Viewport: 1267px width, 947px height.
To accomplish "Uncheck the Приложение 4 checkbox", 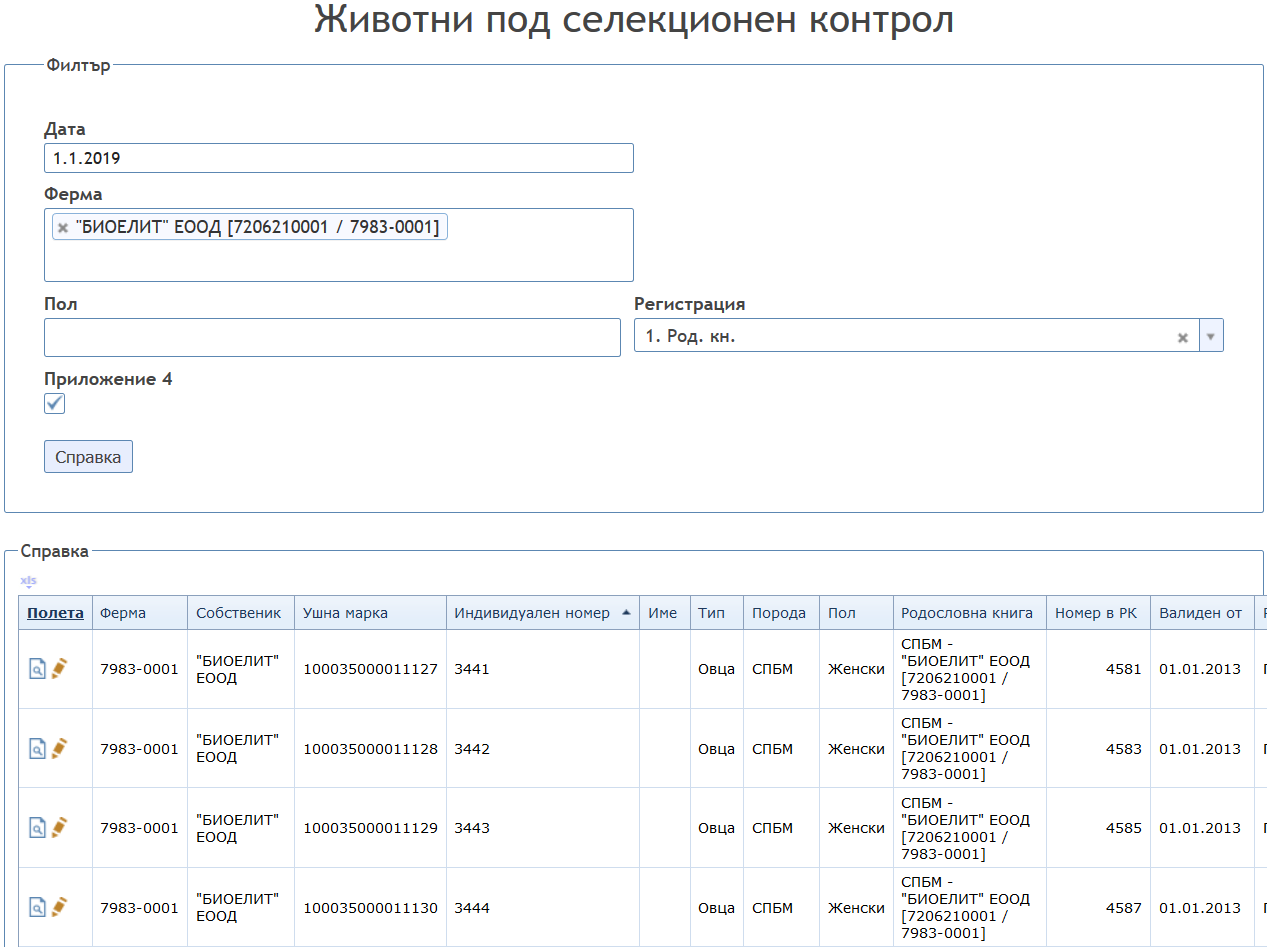I will 55,404.
